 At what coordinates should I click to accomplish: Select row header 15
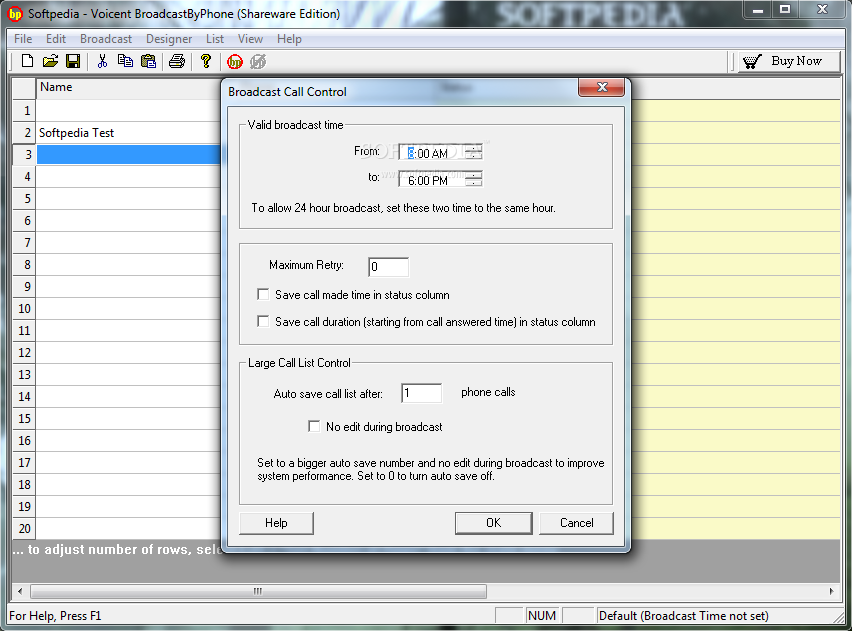[x=24, y=418]
